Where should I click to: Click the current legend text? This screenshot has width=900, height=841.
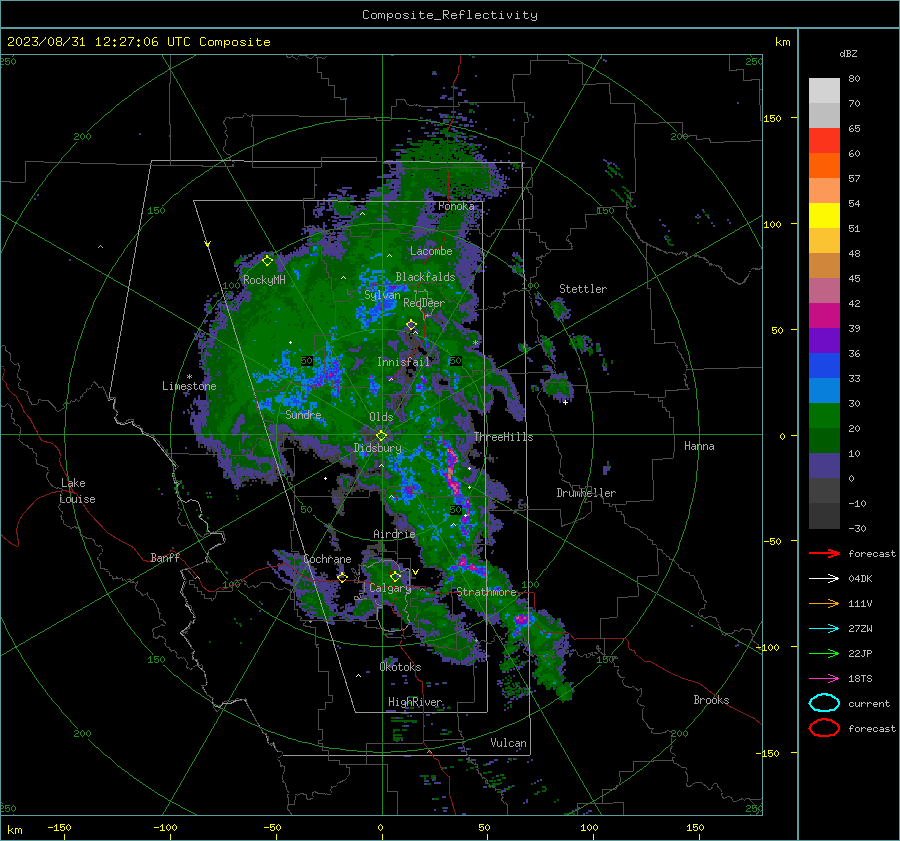pyautogui.click(x=869, y=703)
